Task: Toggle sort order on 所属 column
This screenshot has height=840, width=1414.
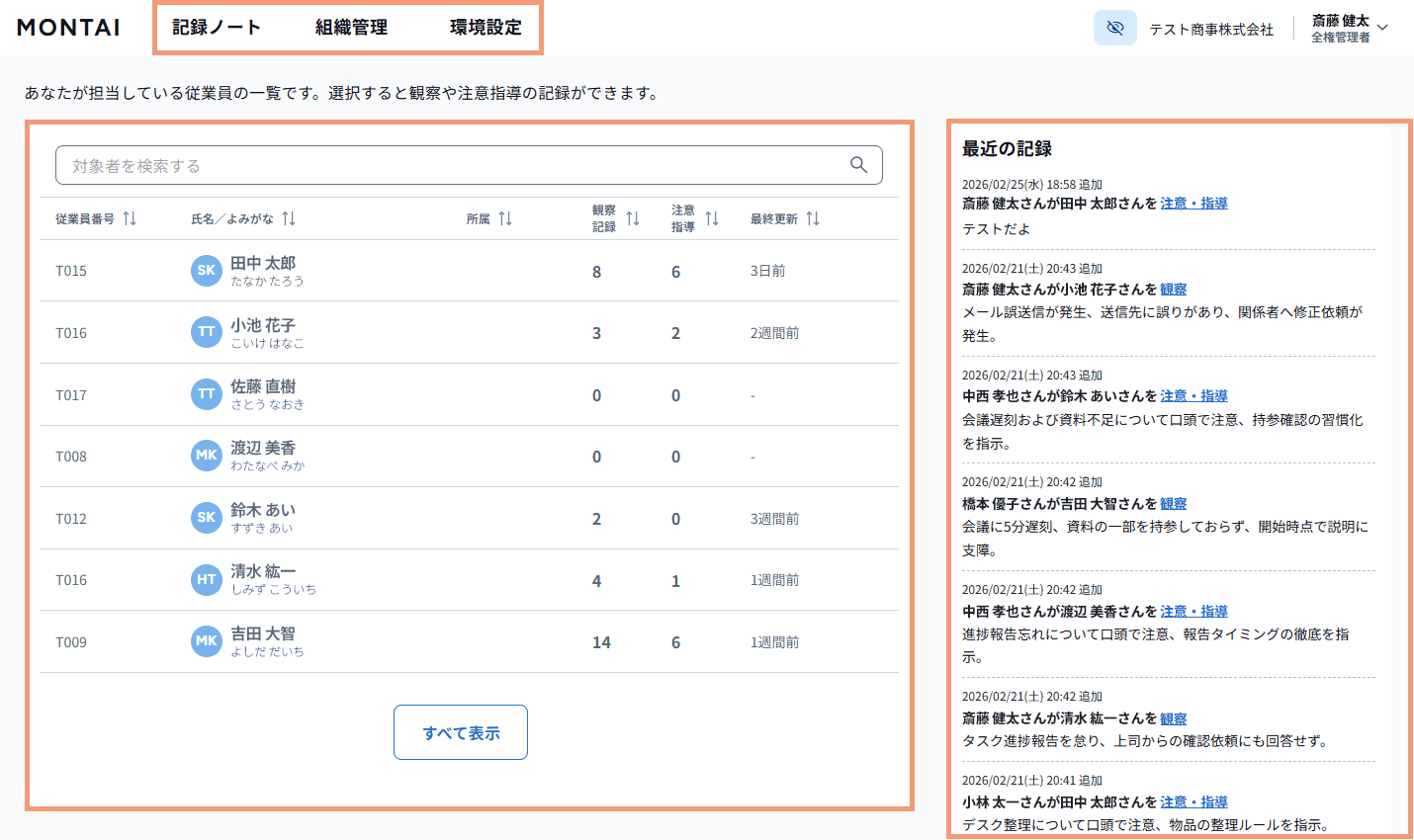Action: click(506, 218)
